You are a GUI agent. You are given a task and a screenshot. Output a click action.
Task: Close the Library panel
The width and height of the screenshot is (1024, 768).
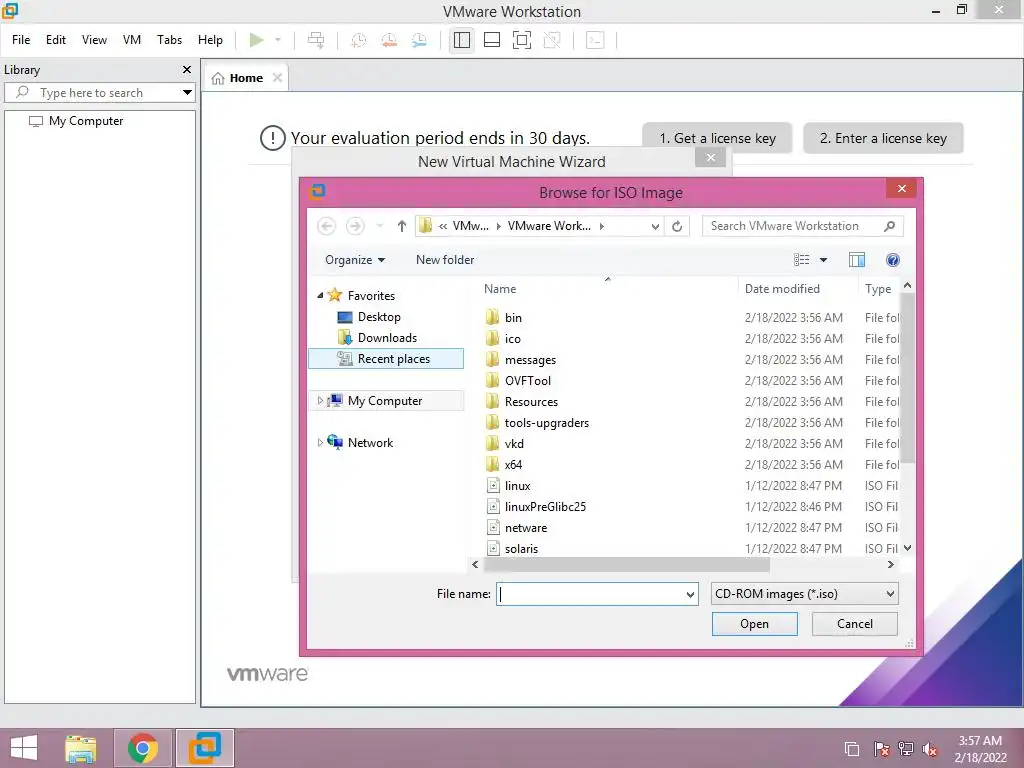tap(187, 69)
